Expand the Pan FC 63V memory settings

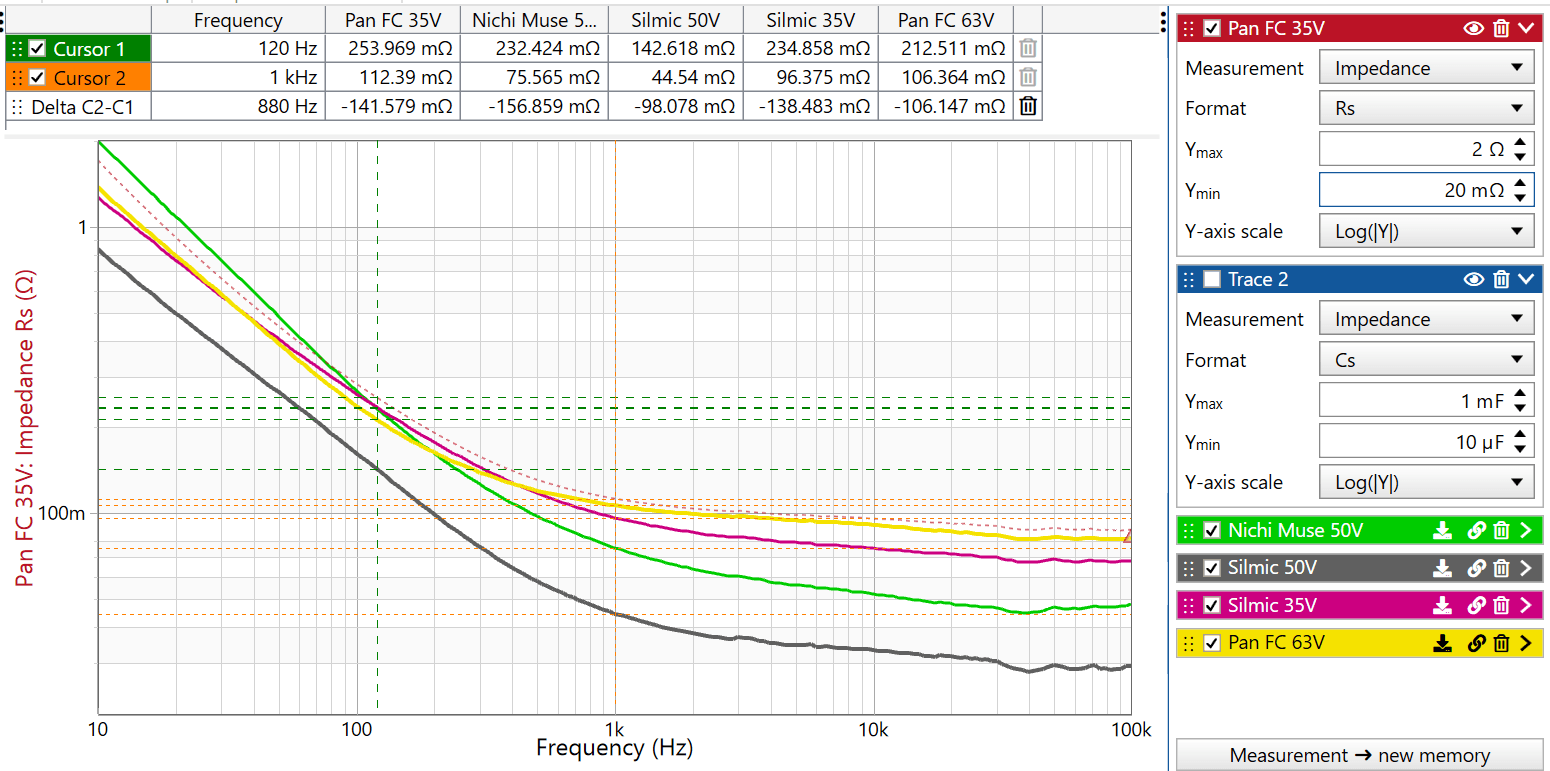click(1525, 643)
